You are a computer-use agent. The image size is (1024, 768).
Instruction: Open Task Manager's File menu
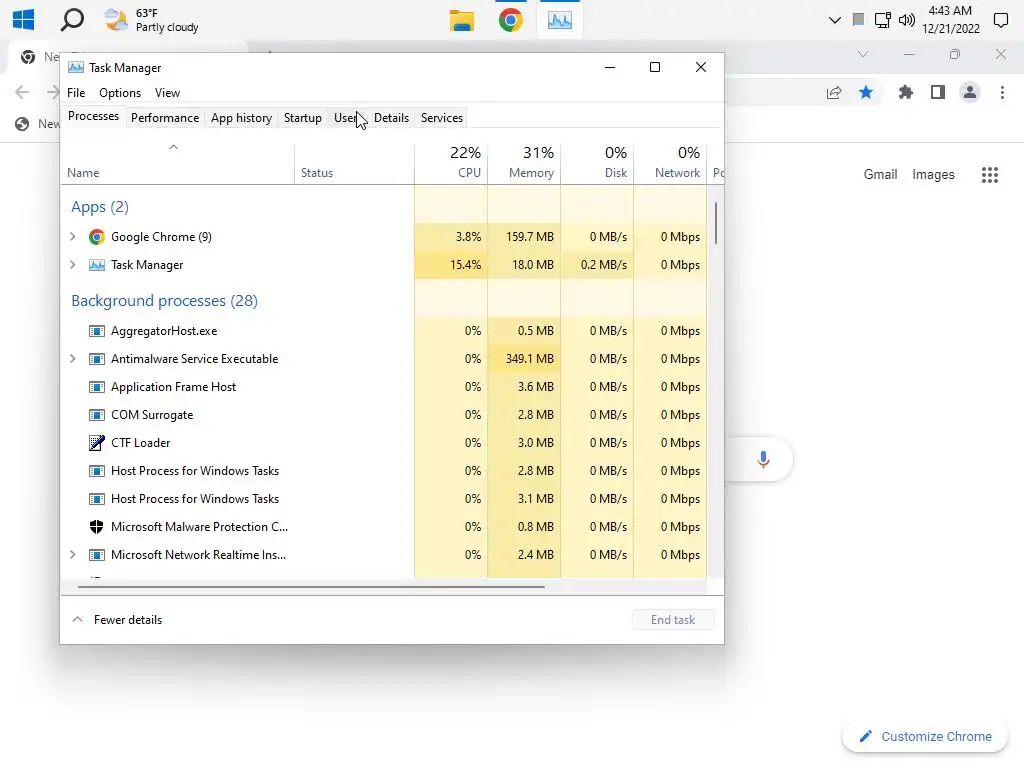pos(76,93)
